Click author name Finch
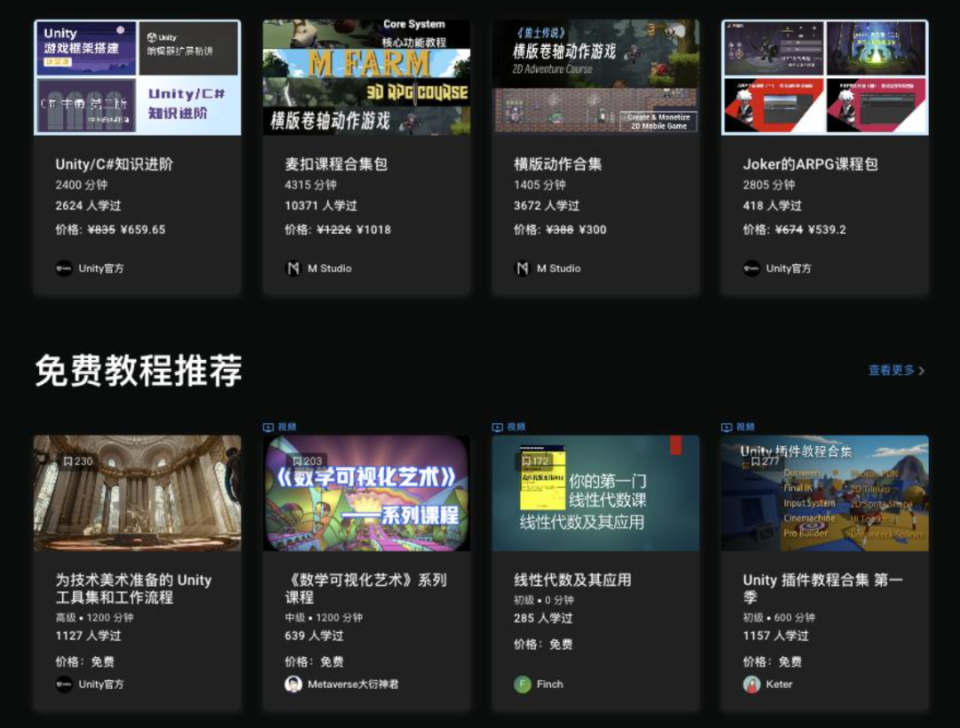960x728 pixels. (x=550, y=684)
